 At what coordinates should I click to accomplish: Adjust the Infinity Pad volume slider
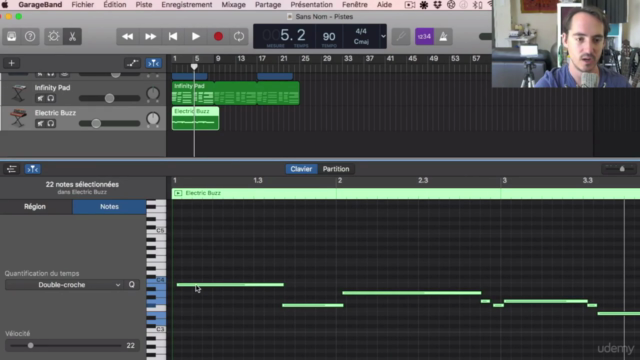pyautogui.click(x=109, y=98)
